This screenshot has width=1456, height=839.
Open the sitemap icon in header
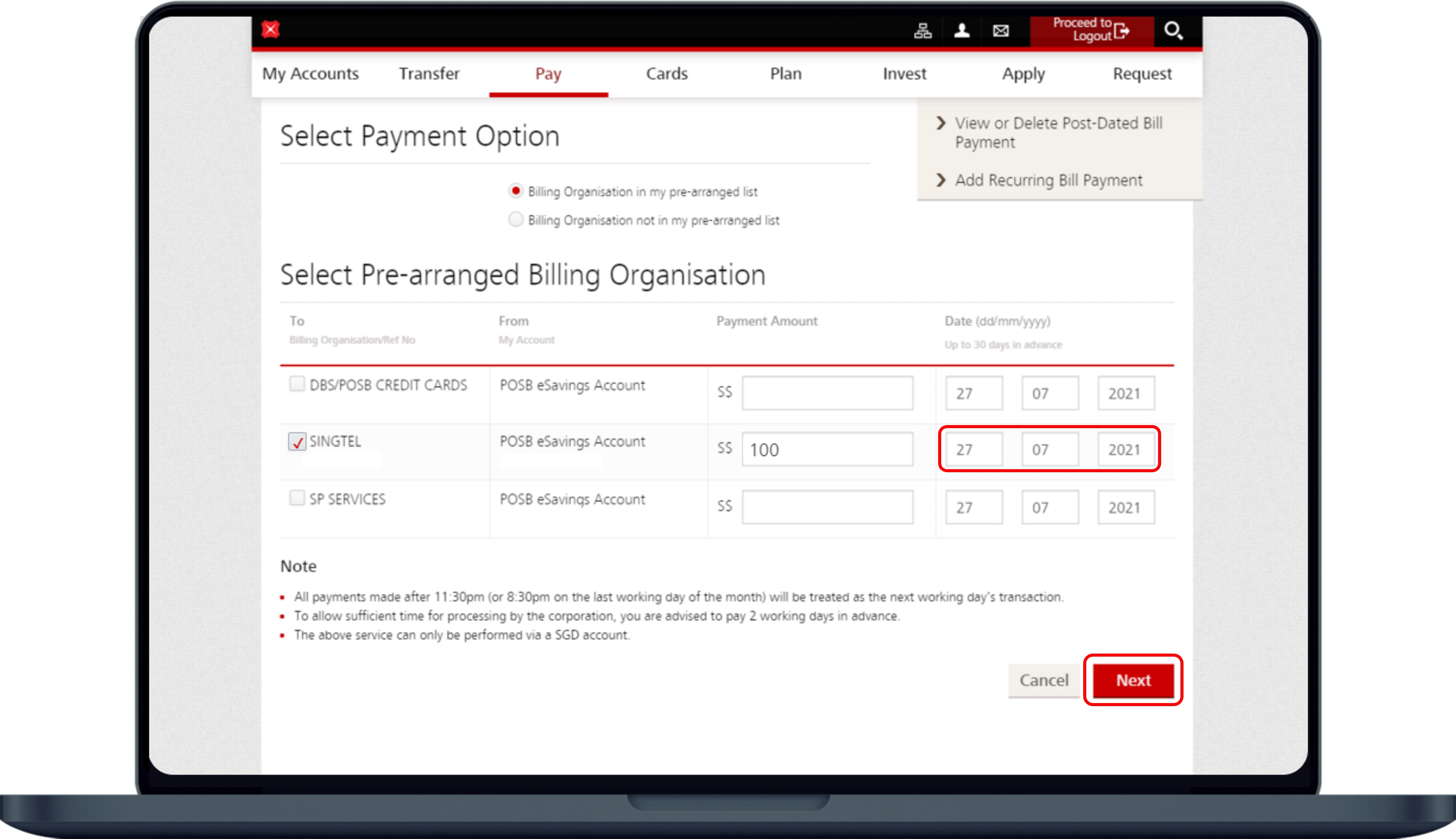tap(923, 31)
